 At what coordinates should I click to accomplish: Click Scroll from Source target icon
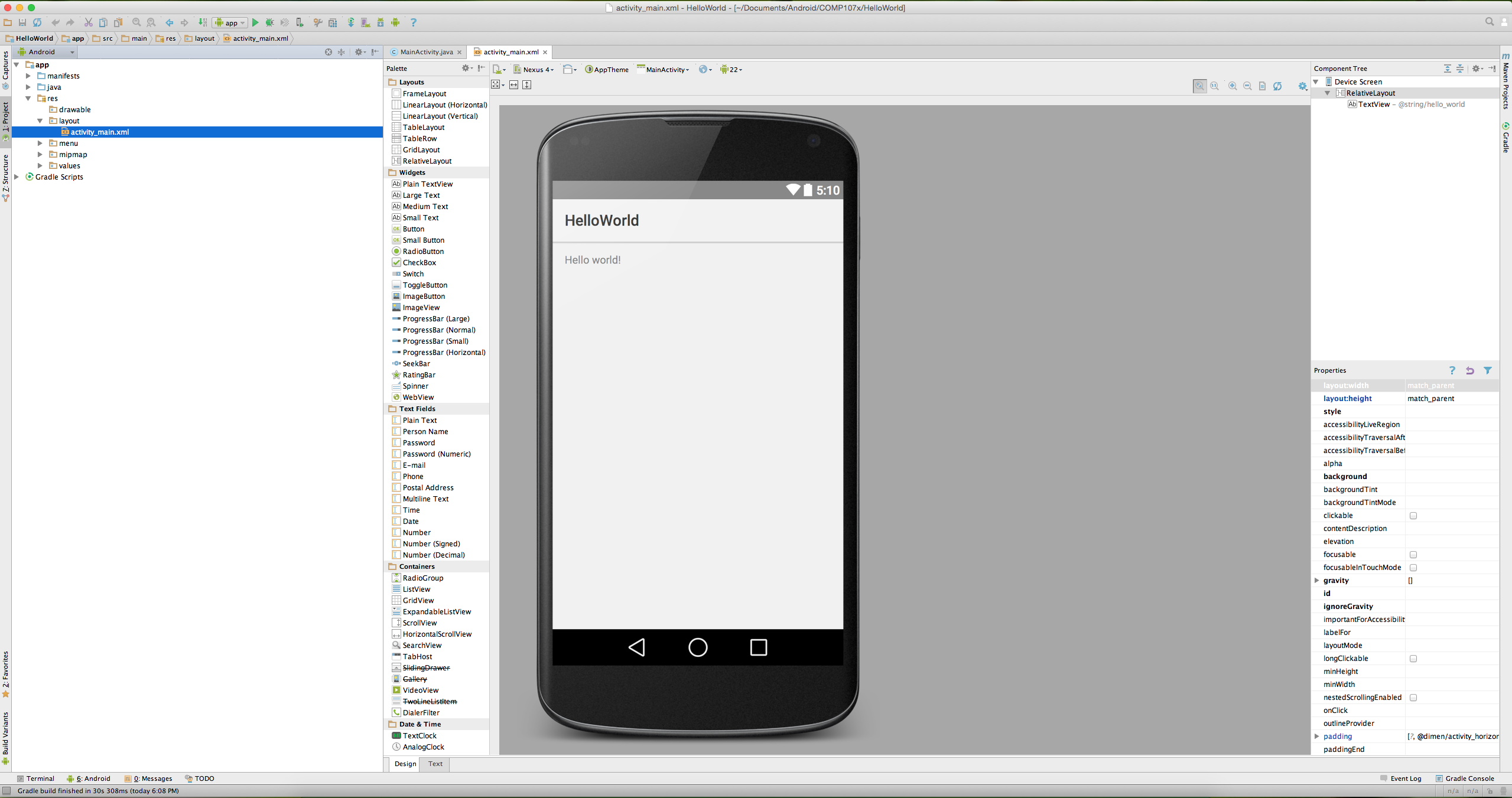point(329,52)
